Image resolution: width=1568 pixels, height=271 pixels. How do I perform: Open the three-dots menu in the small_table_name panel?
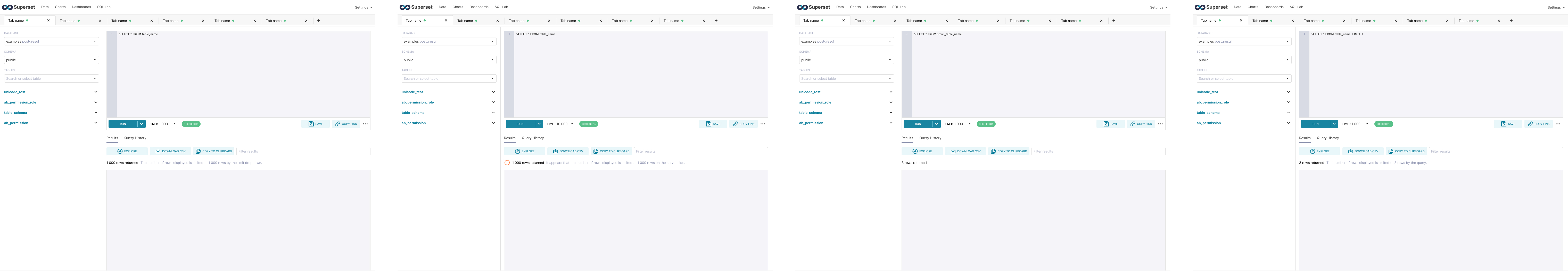1160,124
